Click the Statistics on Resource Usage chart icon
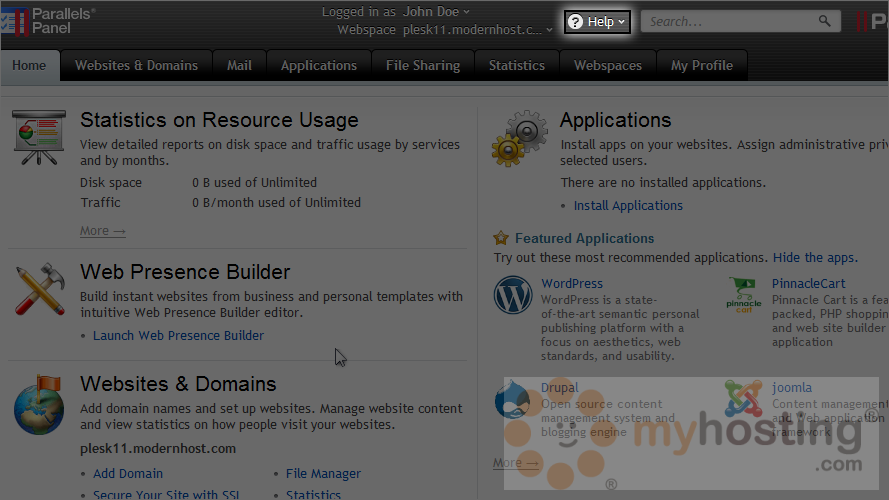 click(x=39, y=137)
